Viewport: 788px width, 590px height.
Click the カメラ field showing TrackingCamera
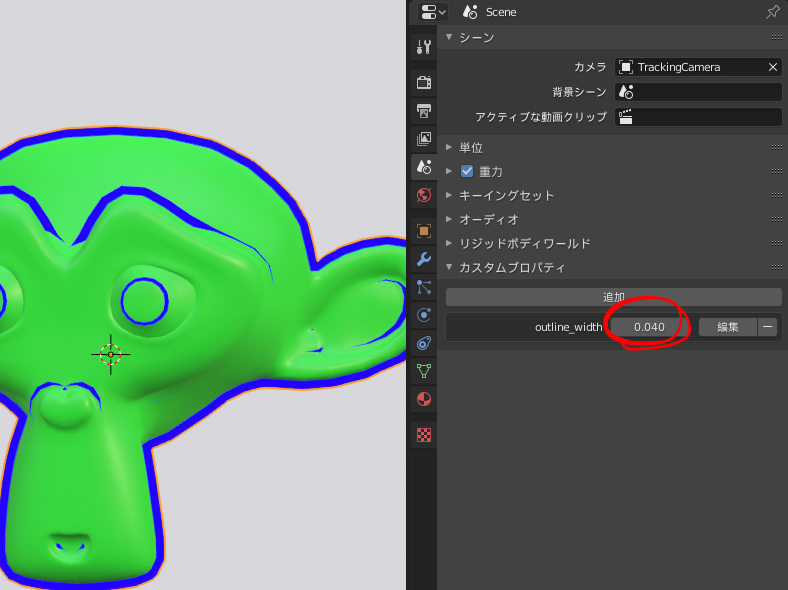(x=698, y=67)
